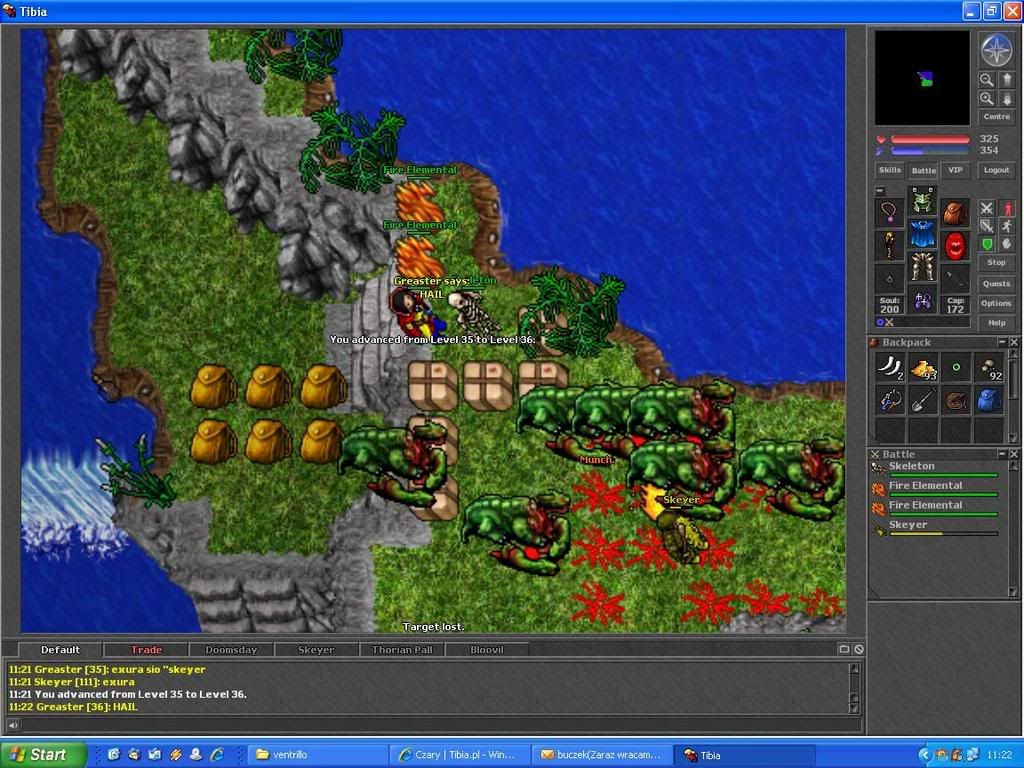Open the Skeyer private chat tab
1024x768 pixels.
[x=316, y=650]
